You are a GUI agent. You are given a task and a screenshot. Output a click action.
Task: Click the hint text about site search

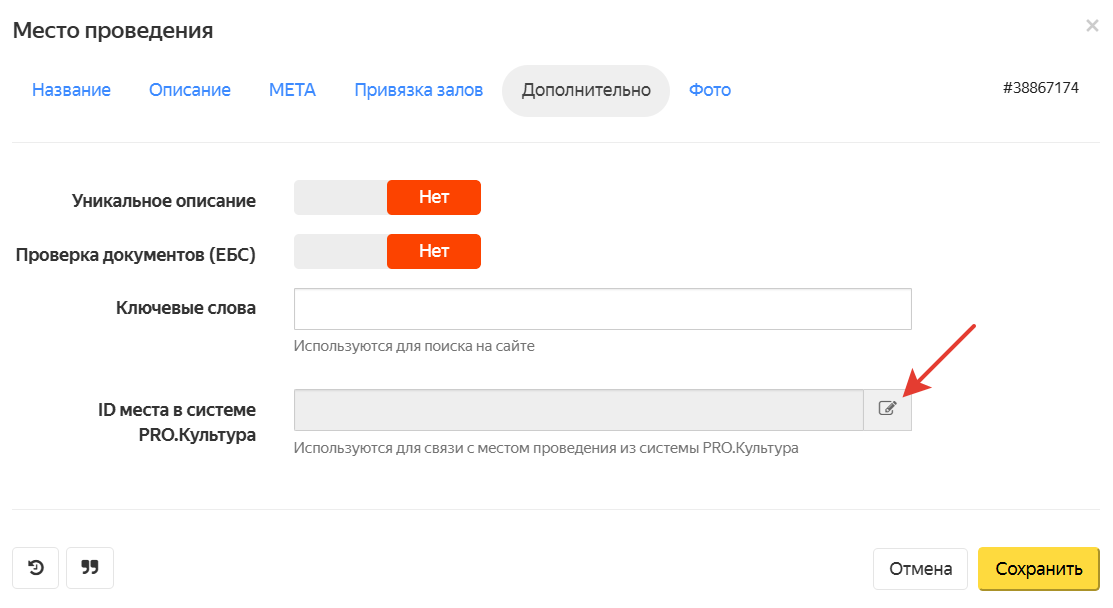pos(414,346)
